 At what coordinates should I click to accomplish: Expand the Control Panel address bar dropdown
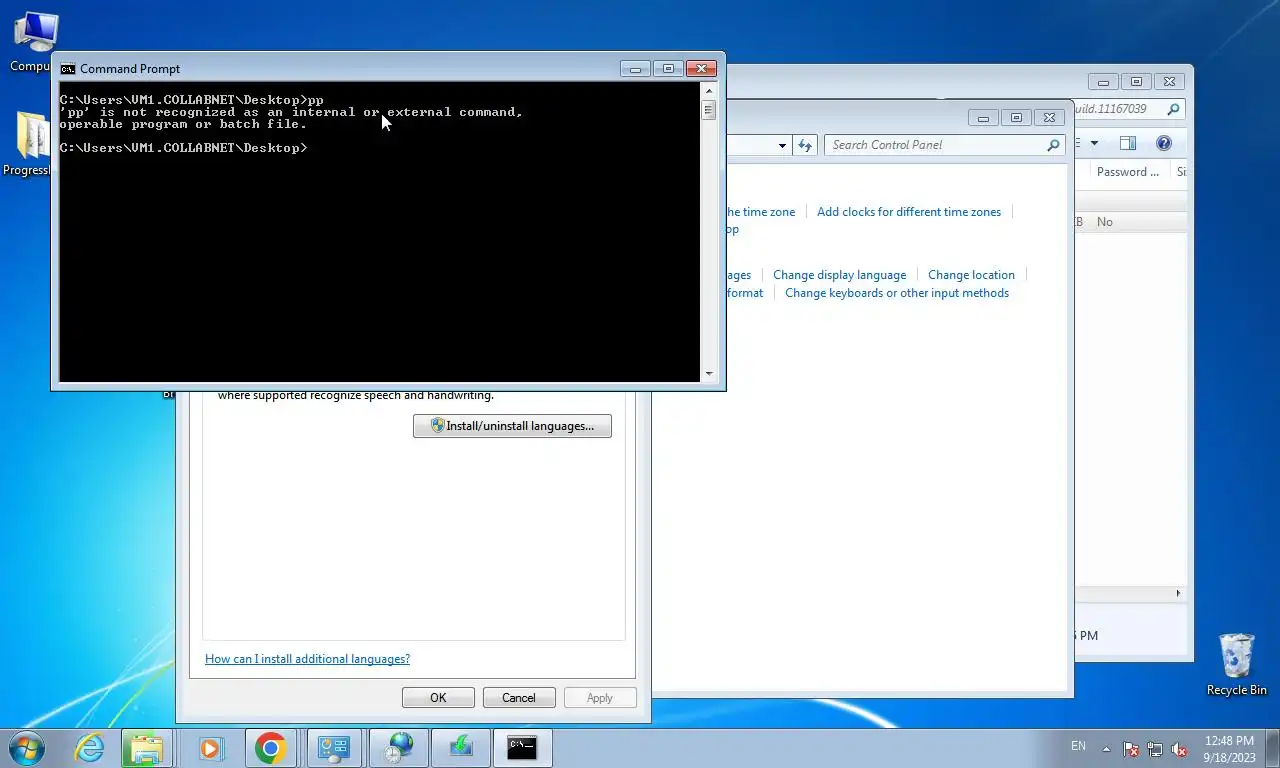[x=782, y=145]
